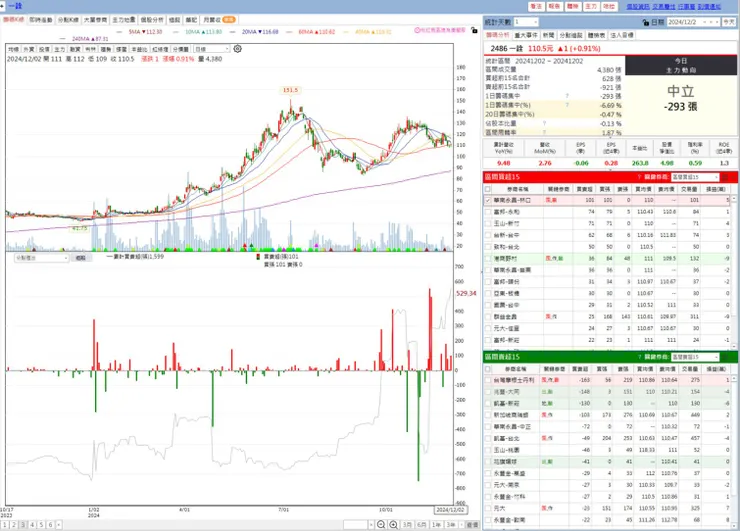
Task: Toggle the 投信 indicator button
Action: 44,49
